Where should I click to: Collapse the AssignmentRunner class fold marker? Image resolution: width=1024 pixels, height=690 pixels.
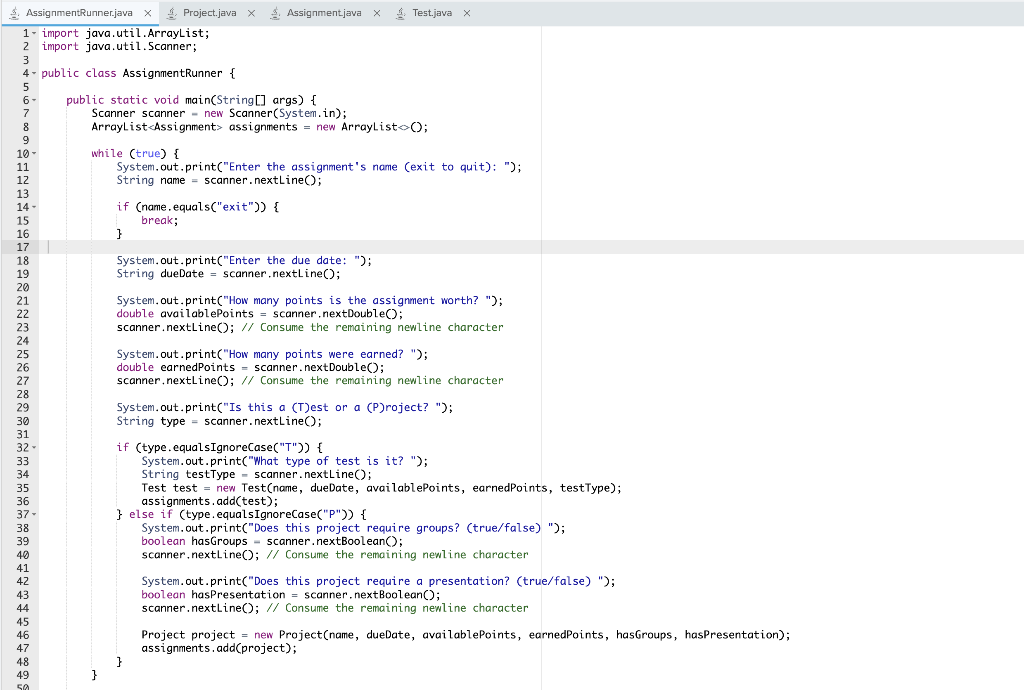click(33, 73)
